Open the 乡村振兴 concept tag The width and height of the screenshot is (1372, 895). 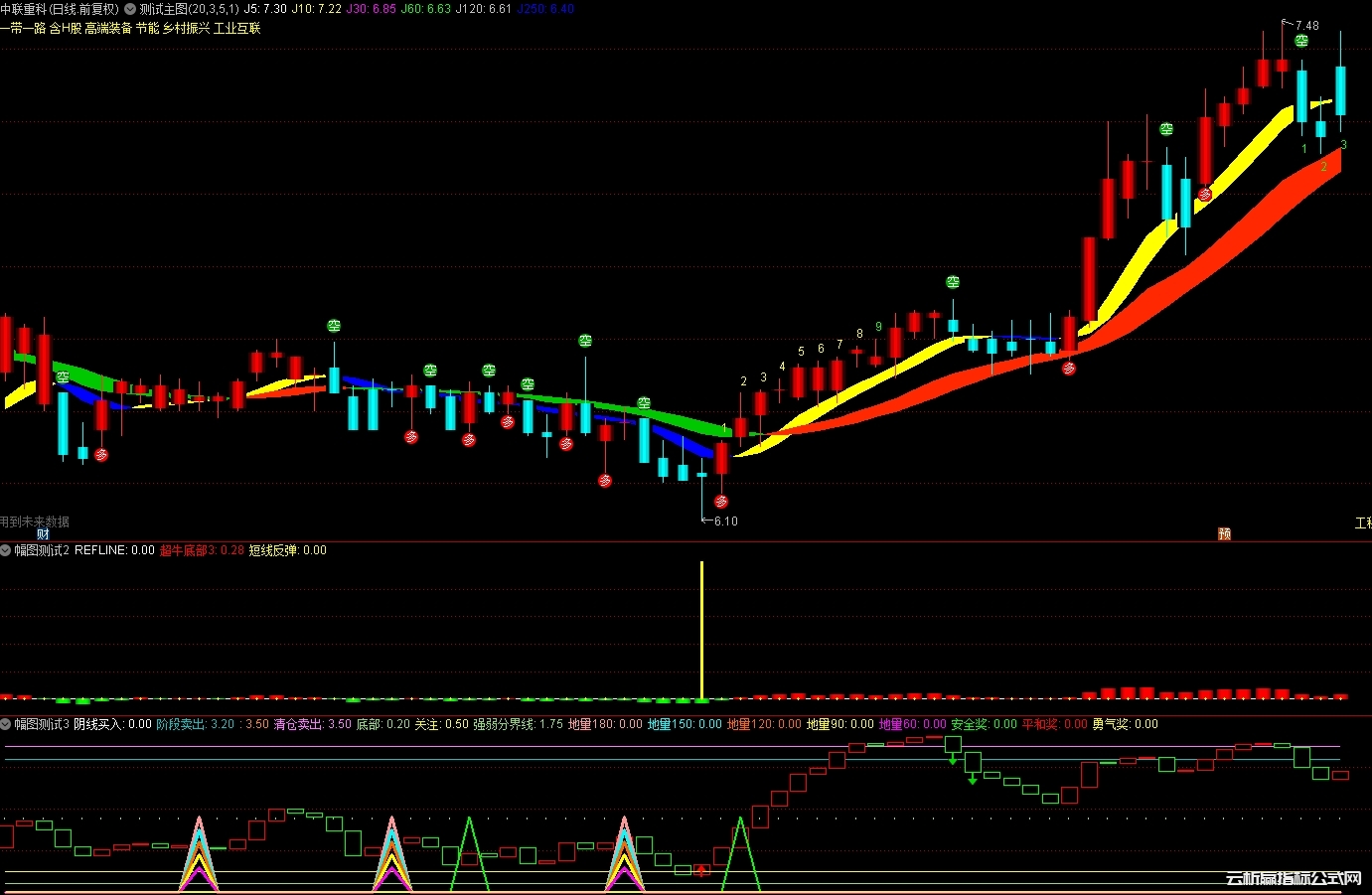click(x=186, y=29)
